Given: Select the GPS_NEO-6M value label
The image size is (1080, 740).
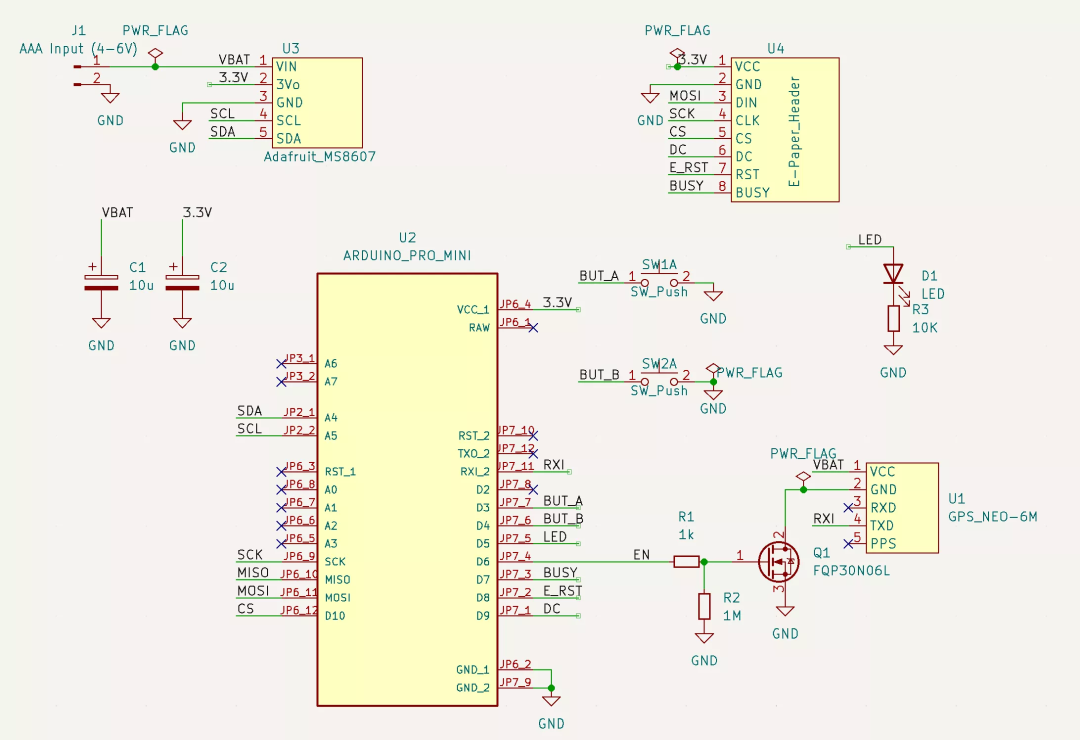Looking at the screenshot, I should click(993, 517).
